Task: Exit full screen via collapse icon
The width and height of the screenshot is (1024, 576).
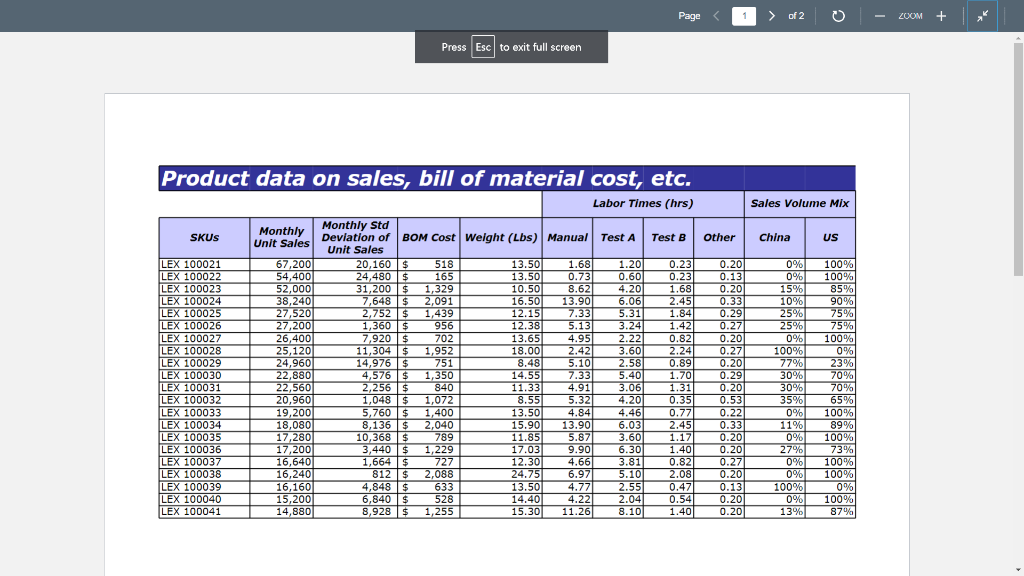Action: [x=984, y=16]
